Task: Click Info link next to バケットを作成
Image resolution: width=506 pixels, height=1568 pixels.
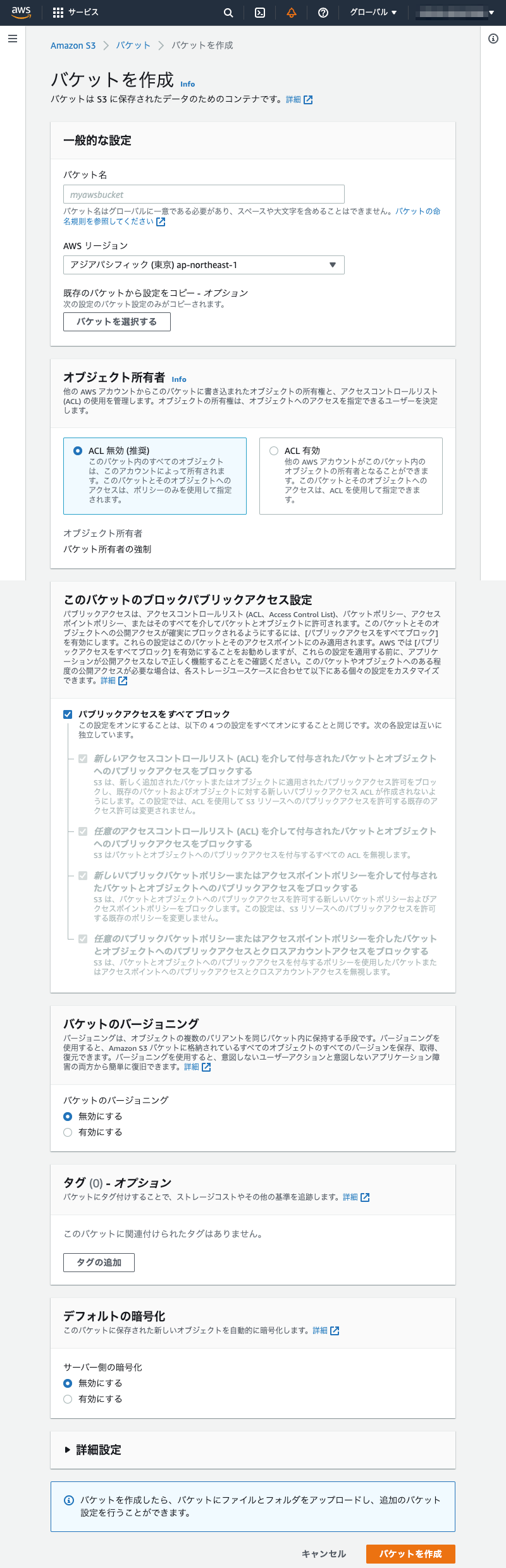Action: [187, 84]
